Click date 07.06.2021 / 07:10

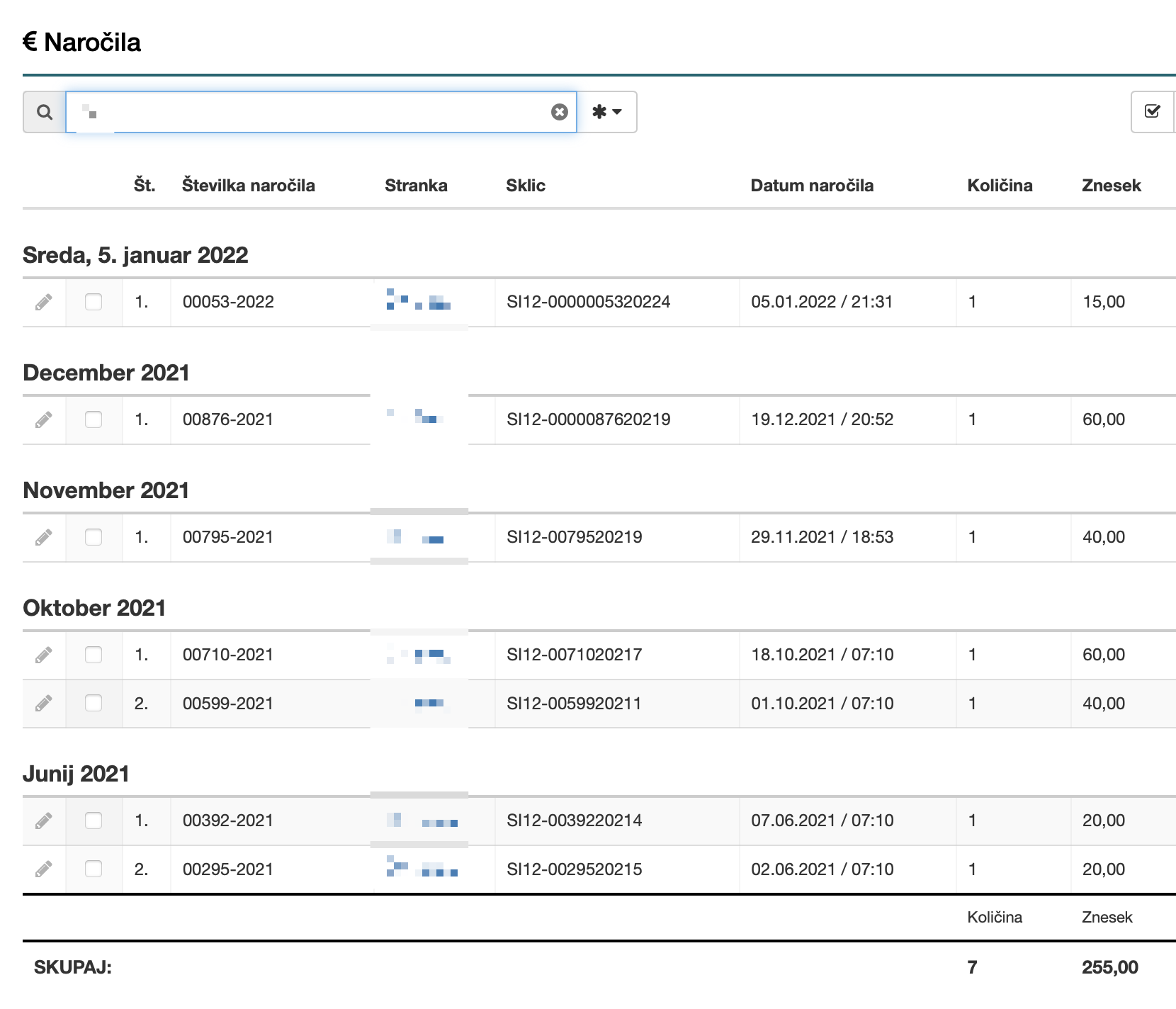pyautogui.click(x=822, y=821)
